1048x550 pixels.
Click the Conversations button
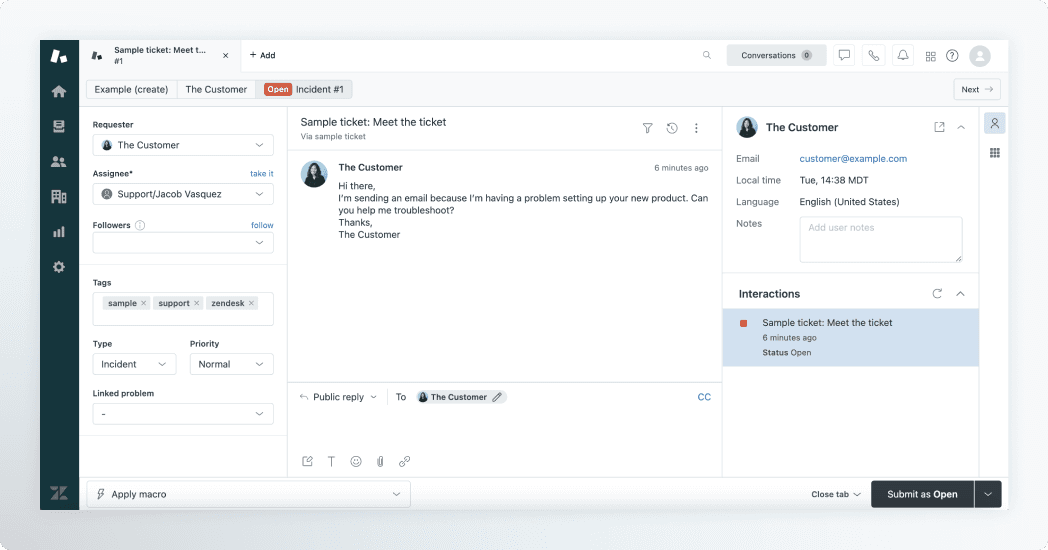777,55
